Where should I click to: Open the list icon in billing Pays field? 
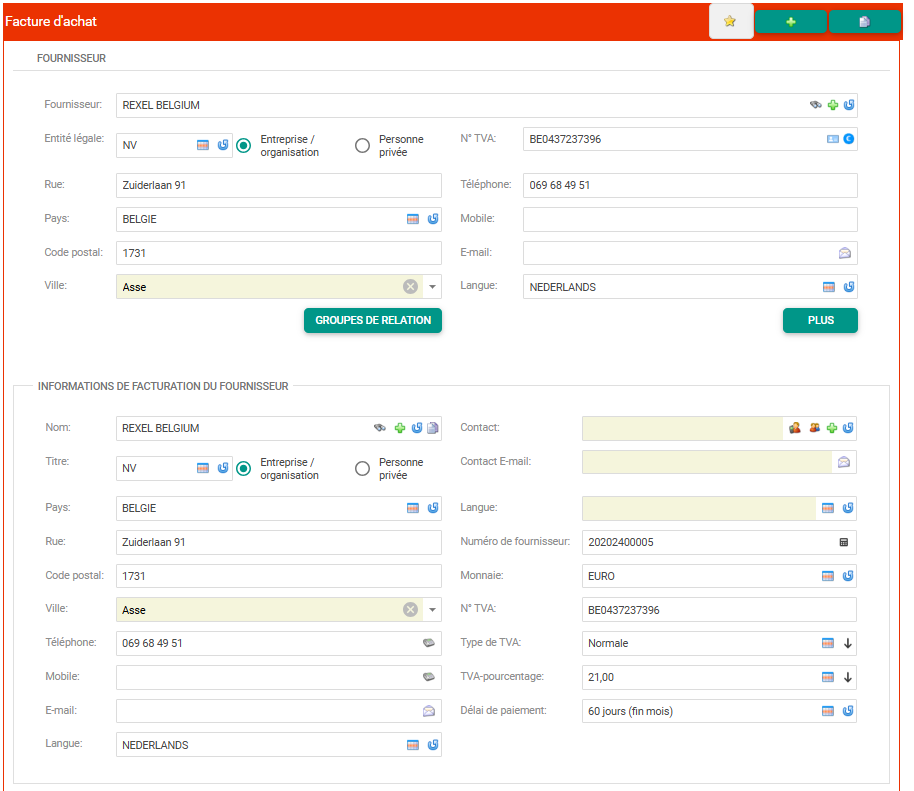(x=413, y=508)
